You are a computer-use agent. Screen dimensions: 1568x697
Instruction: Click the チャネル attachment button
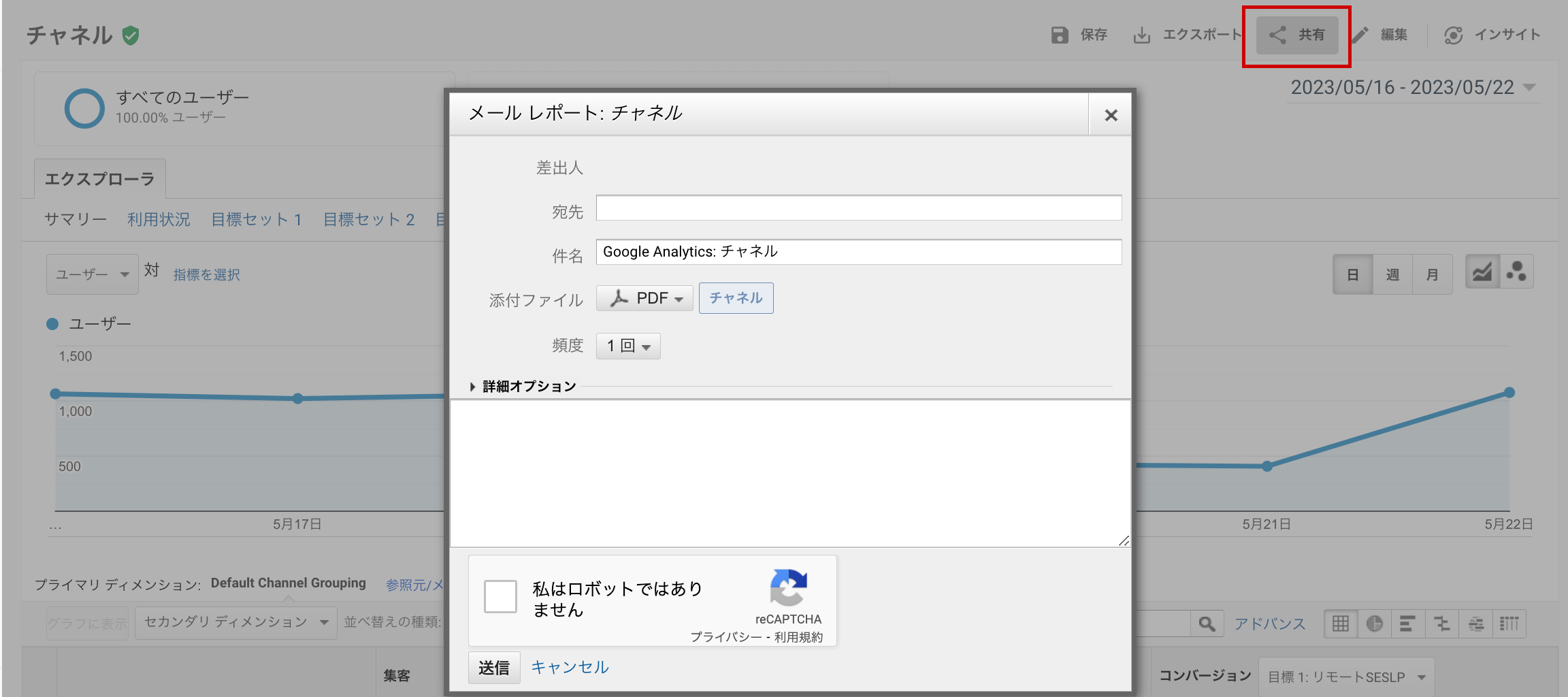(736, 298)
